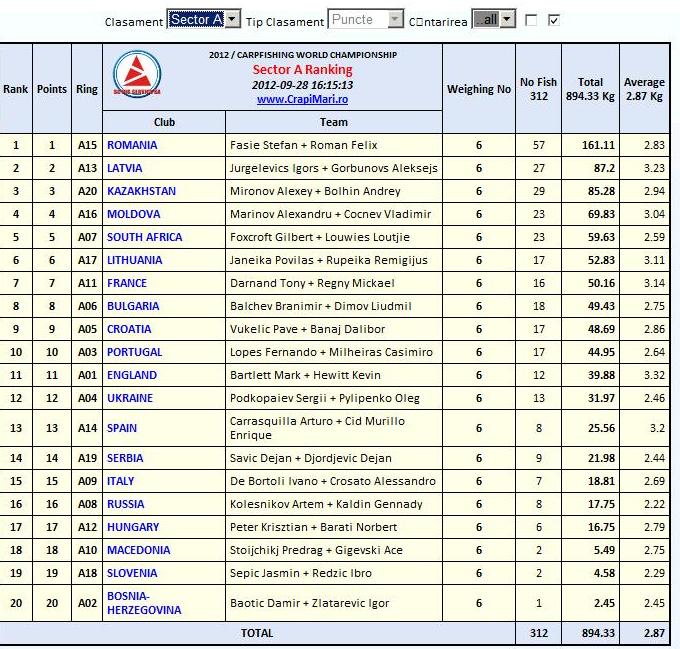Click the SOUTH AFRICA club link

(x=144, y=237)
